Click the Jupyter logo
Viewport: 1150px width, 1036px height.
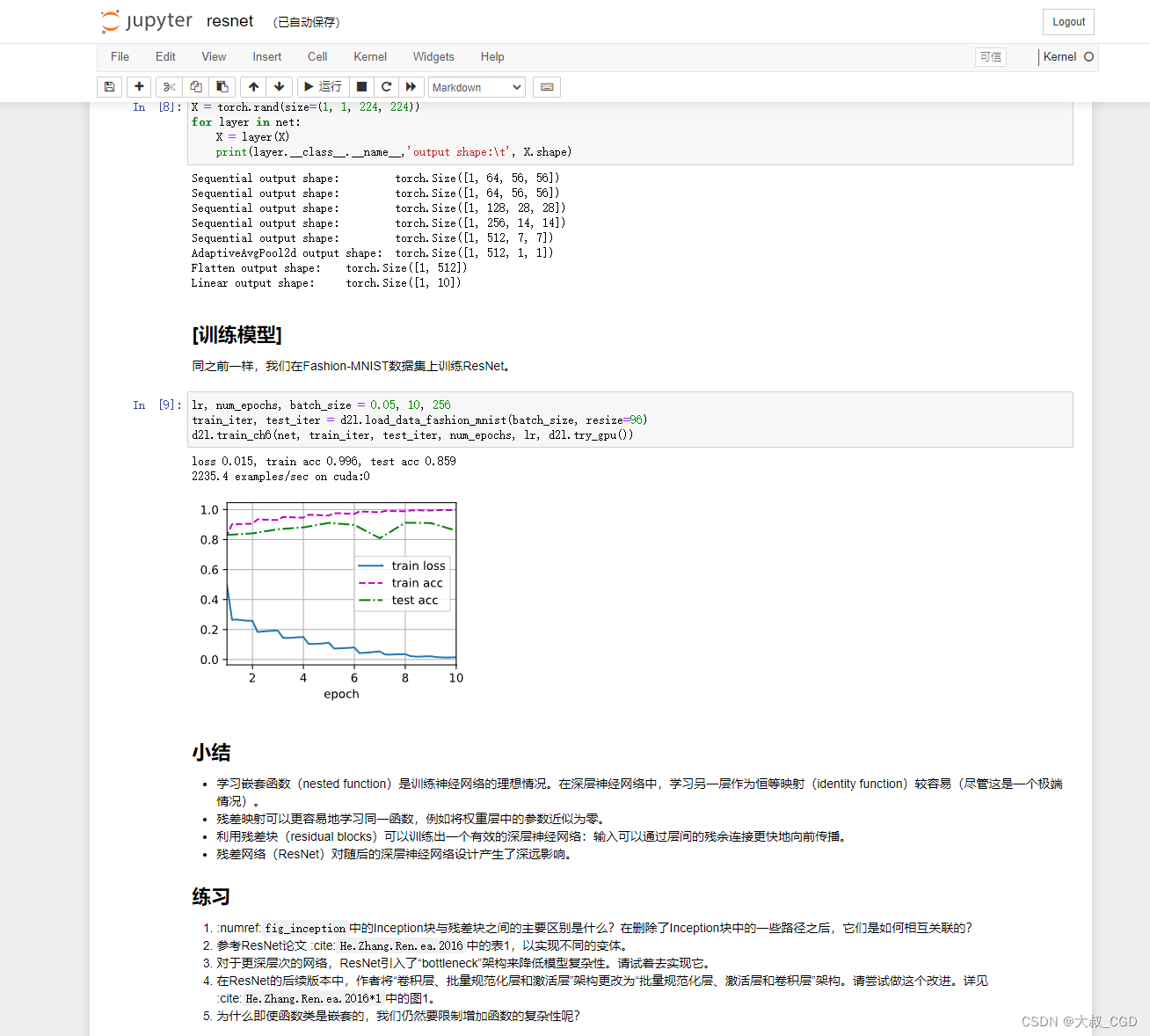coord(146,21)
